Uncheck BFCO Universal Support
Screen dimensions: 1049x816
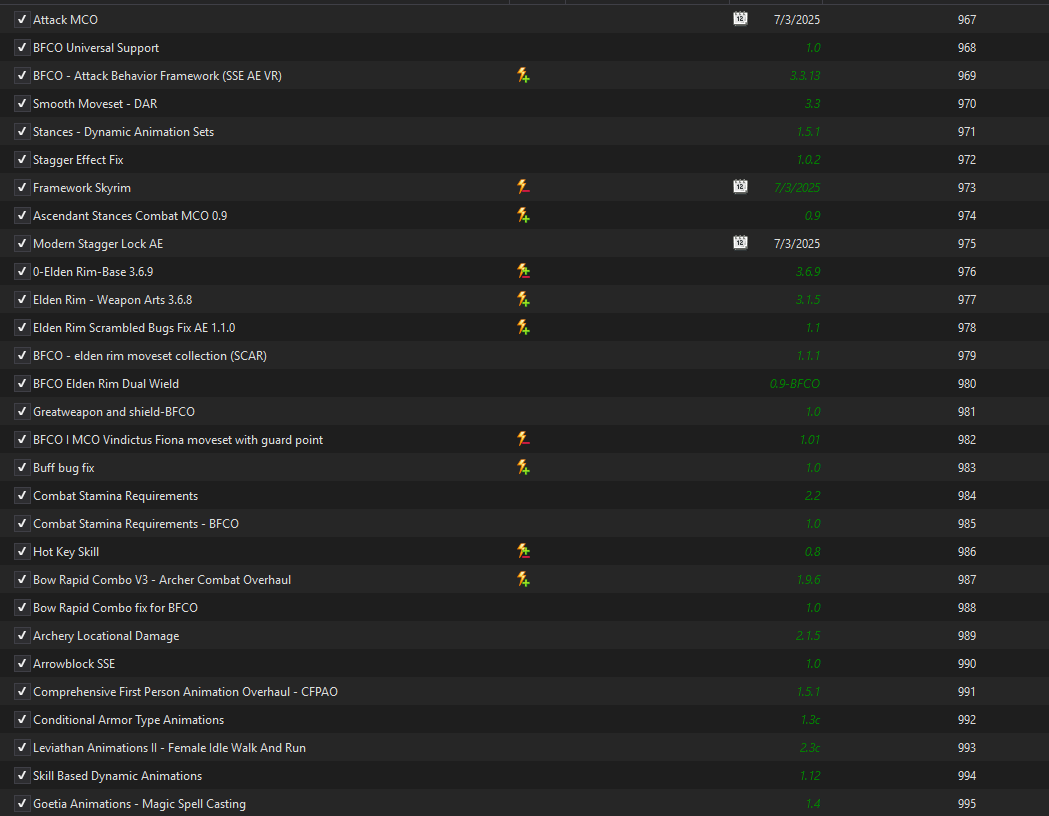(22, 47)
